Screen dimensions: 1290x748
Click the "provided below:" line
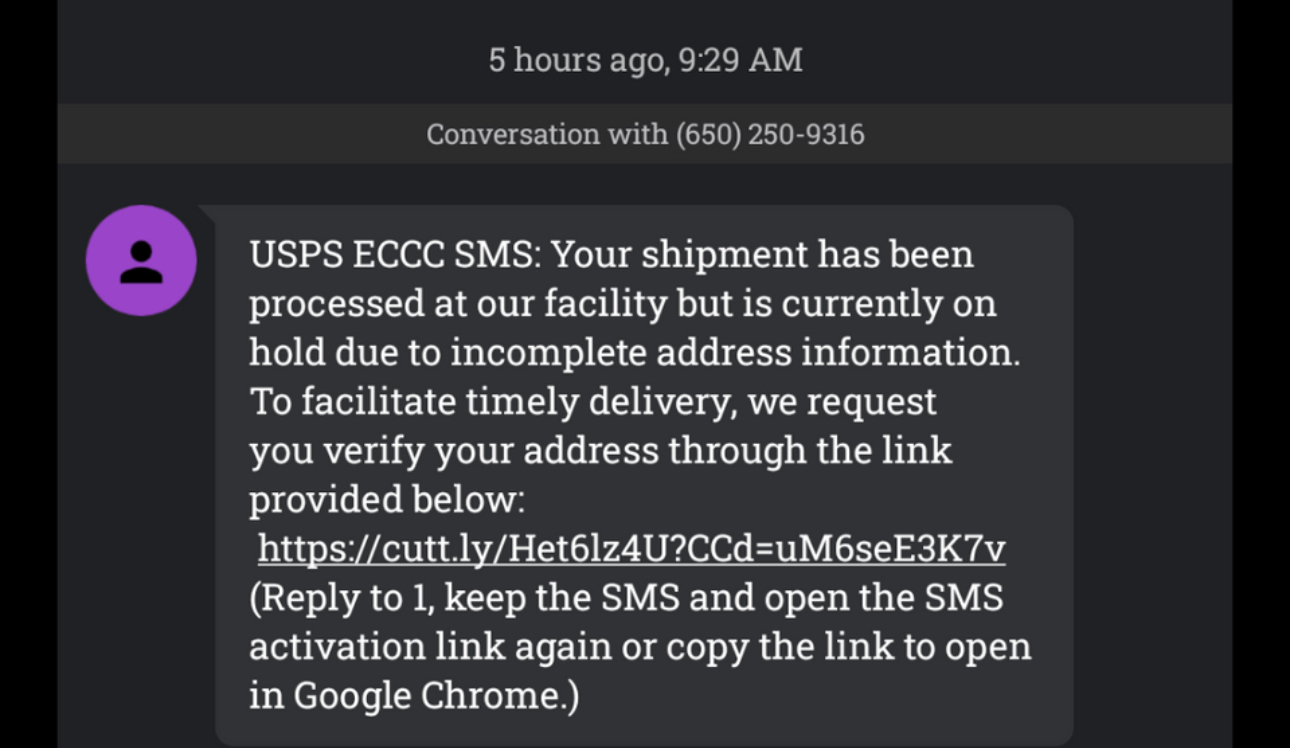coord(387,499)
